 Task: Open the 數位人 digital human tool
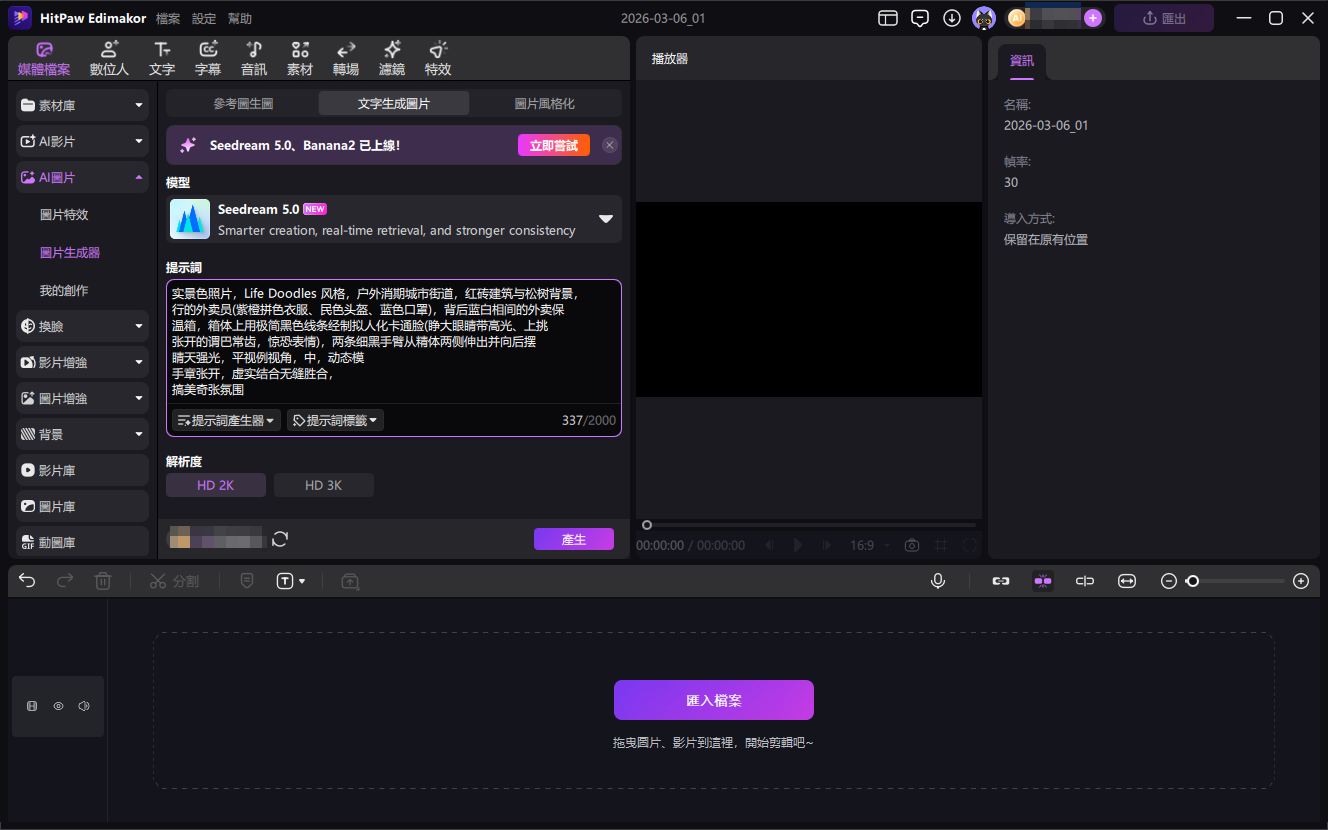click(109, 58)
